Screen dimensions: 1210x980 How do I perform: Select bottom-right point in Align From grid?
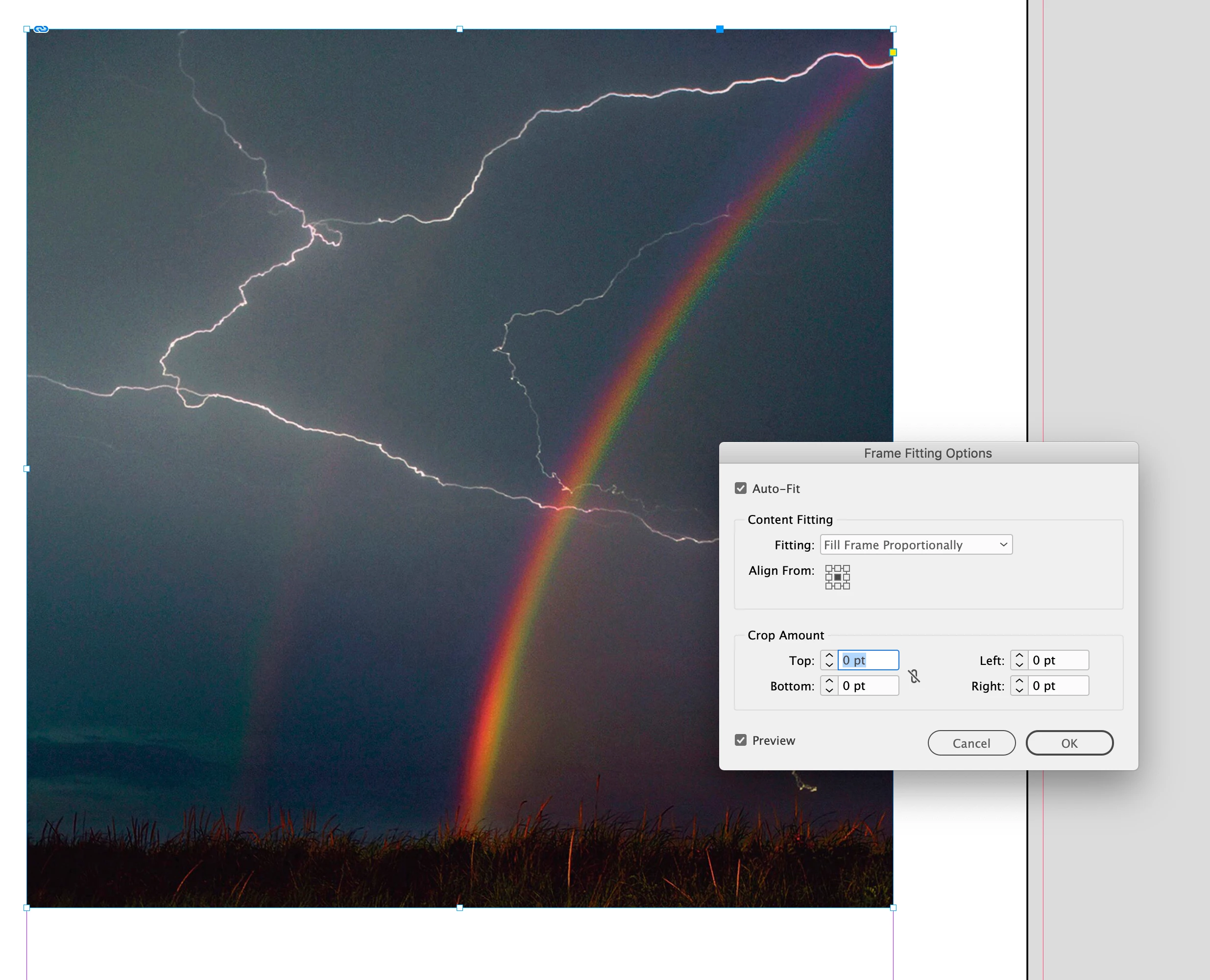pyautogui.click(x=846, y=586)
